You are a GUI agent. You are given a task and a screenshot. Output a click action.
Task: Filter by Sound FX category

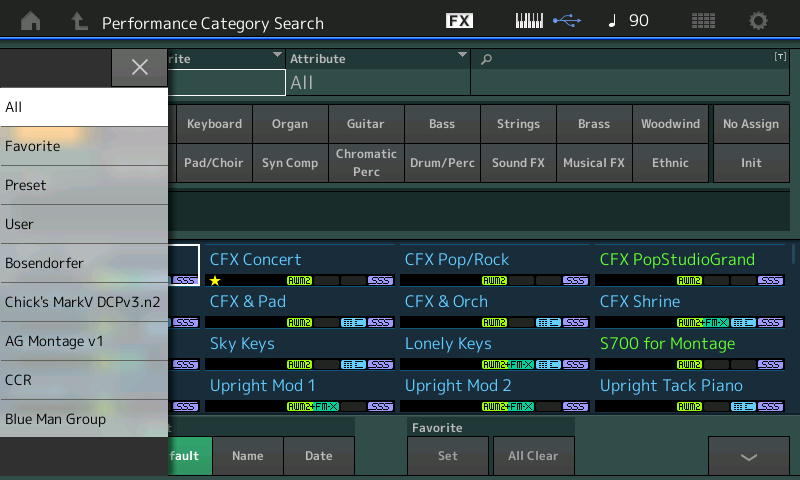click(518, 163)
